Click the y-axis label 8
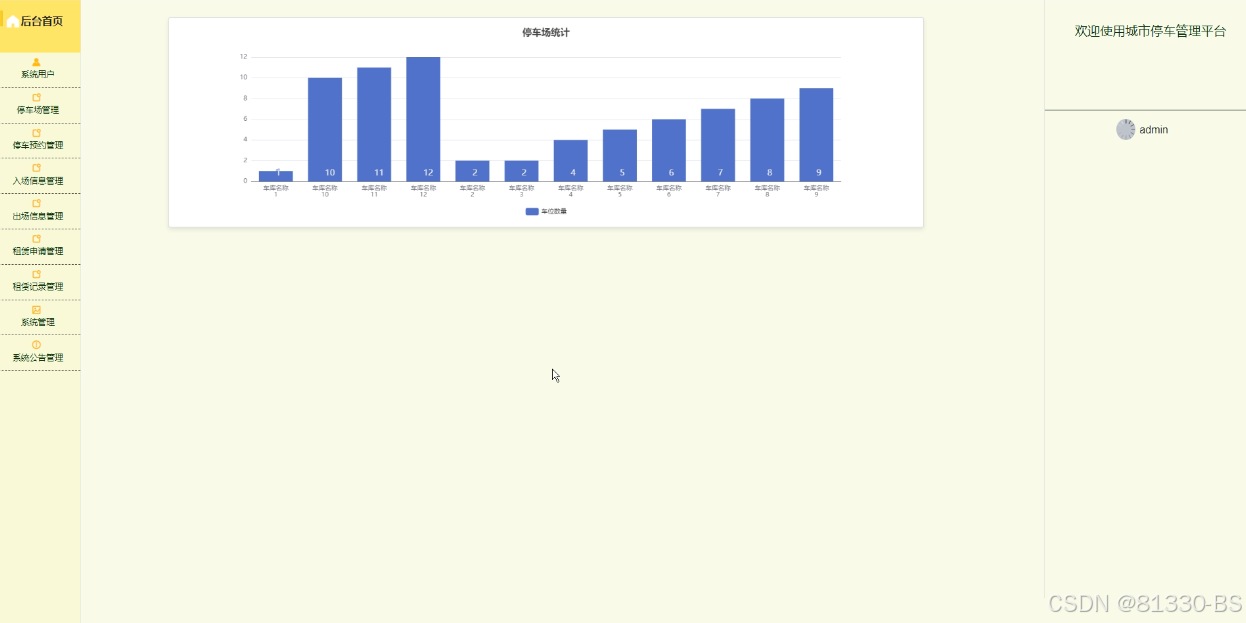Viewport: 1246px width, 623px height. coord(245,98)
